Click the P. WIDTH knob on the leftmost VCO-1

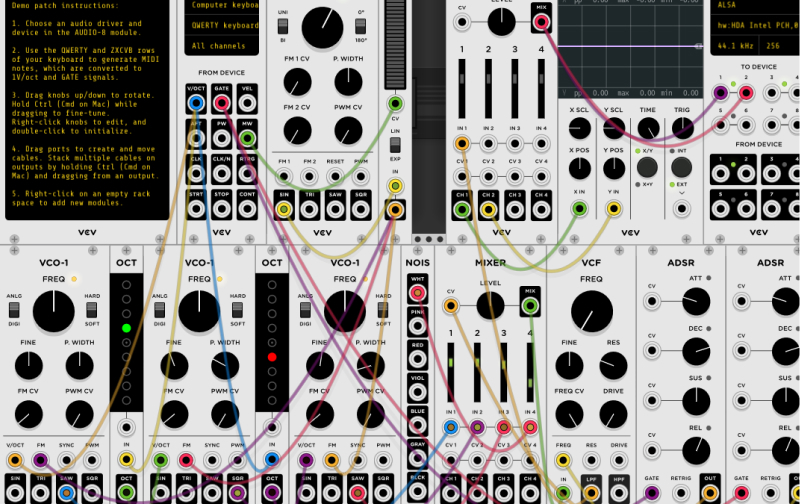point(80,365)
